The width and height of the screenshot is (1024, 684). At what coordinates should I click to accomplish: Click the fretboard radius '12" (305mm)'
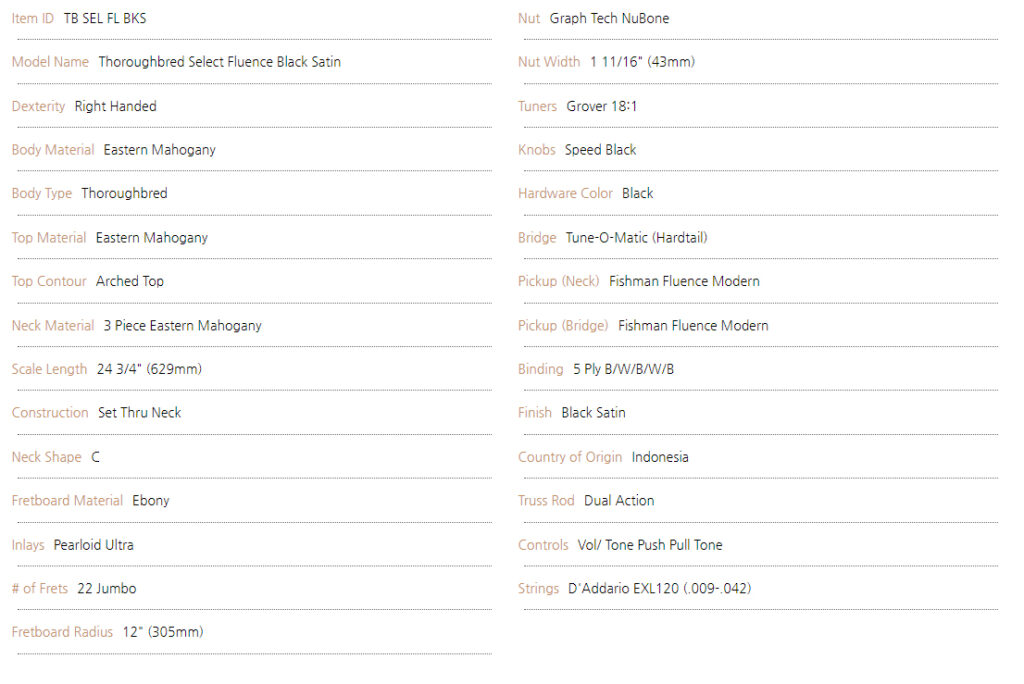163,632
